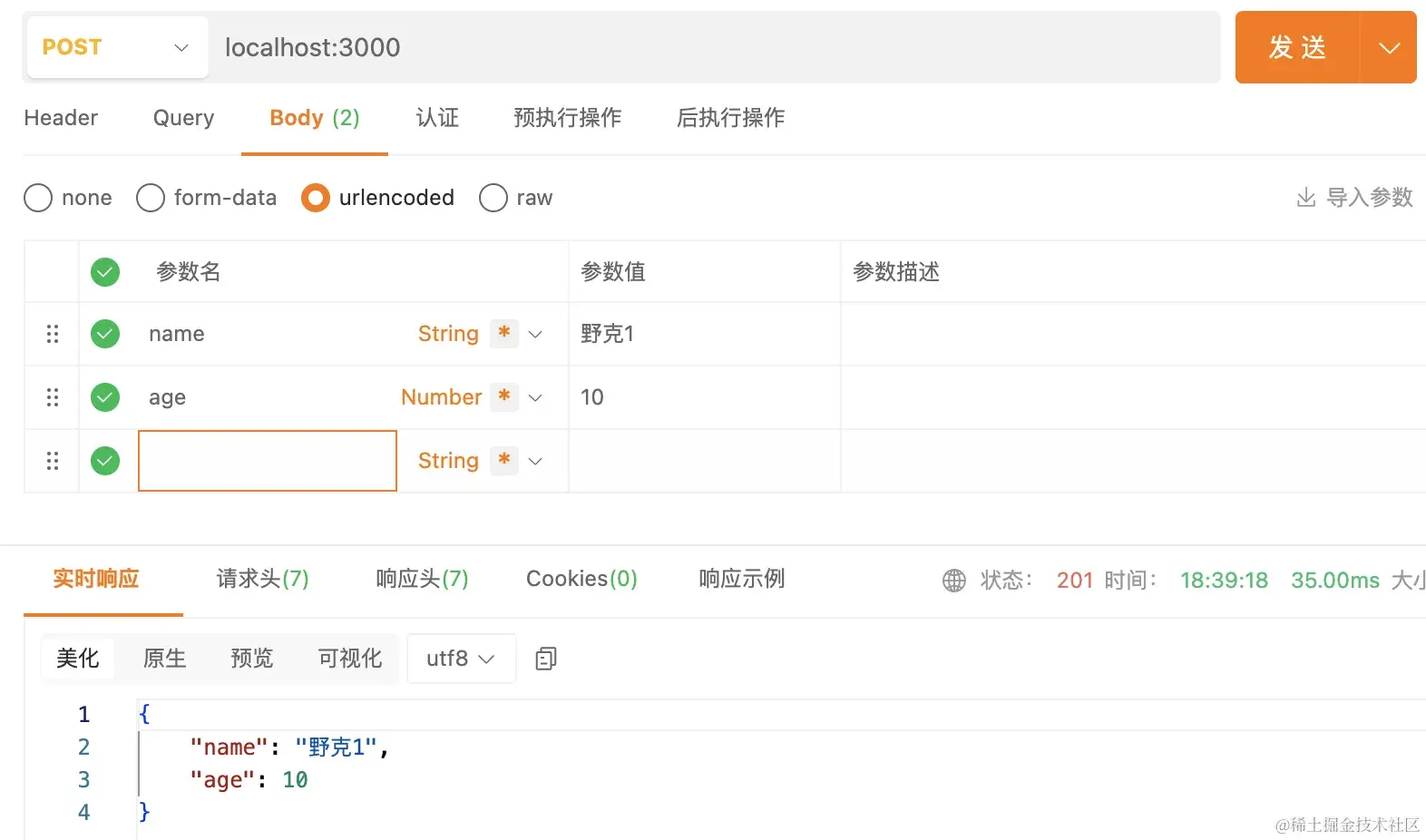The width and height of the screenshot is (1426, 840).
Task: Open the 响应示例 tab
Action: 741,579
